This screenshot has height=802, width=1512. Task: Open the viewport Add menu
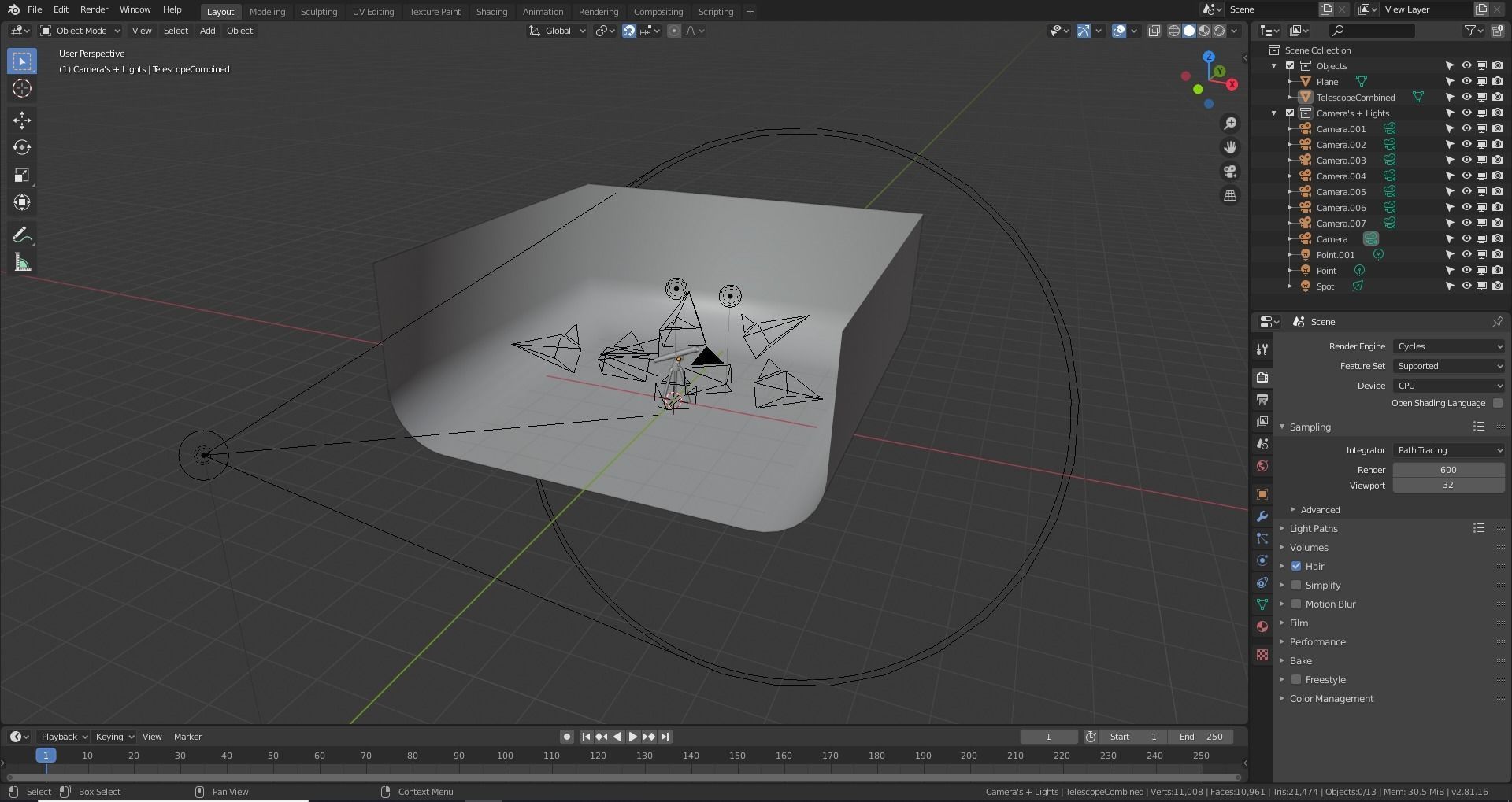tap(207, 31)
